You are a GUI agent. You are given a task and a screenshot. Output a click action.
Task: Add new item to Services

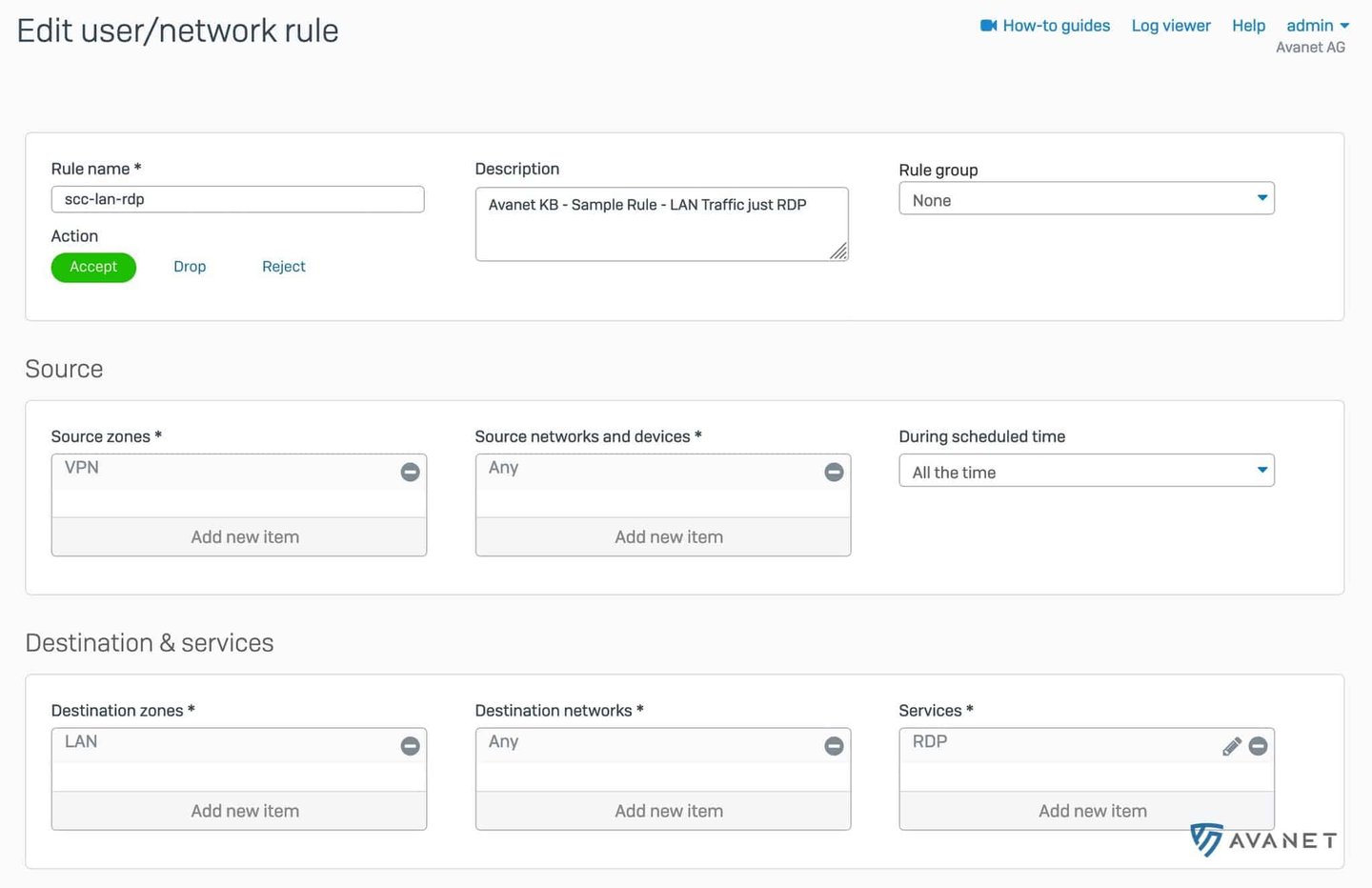(1086, 811)
